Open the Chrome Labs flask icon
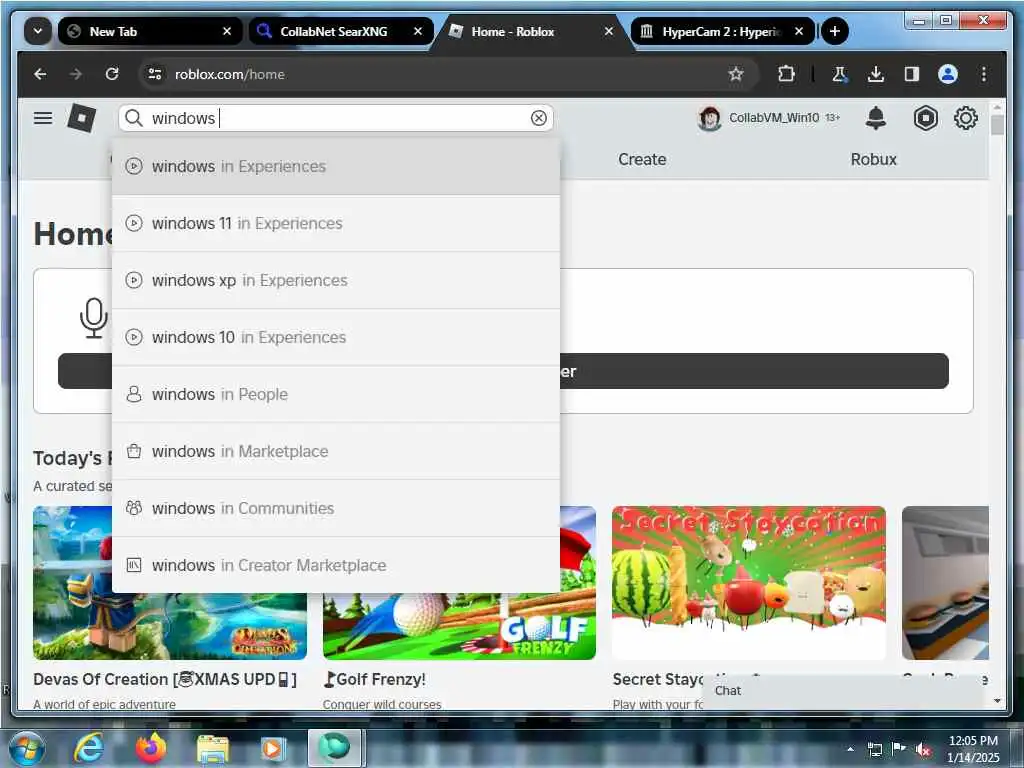 840,74
